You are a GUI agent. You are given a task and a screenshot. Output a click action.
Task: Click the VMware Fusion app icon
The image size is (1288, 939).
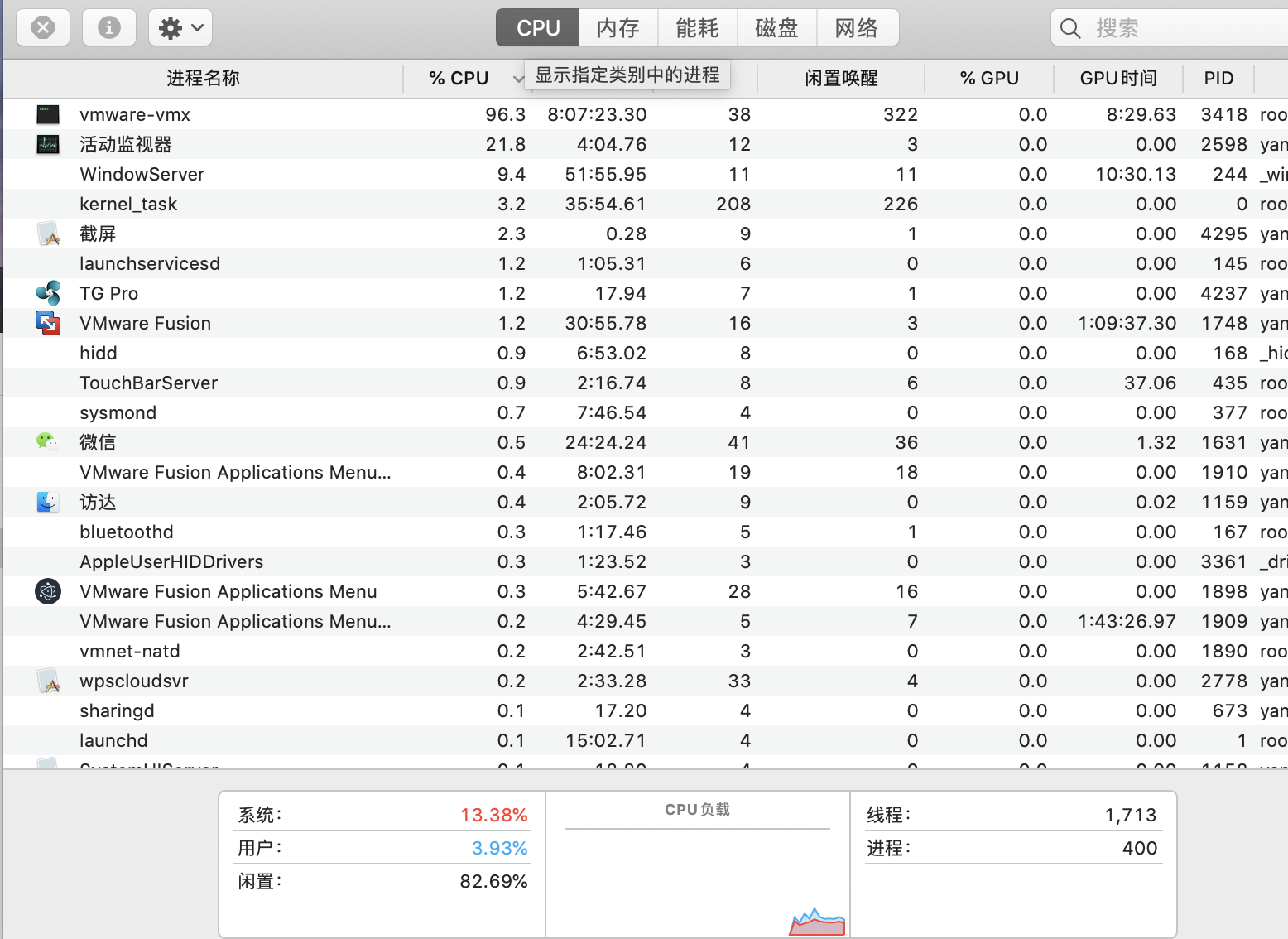point(48,323)
